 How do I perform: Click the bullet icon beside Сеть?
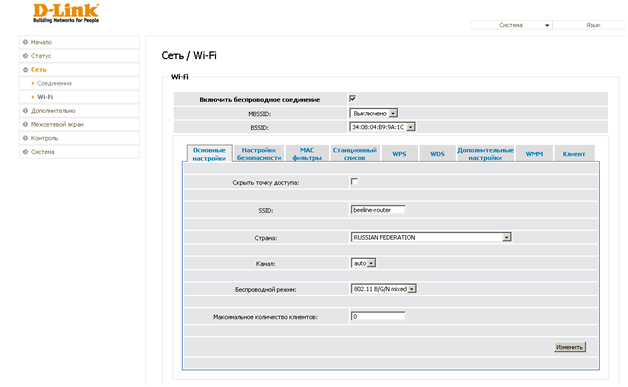[x=25, y=69]
